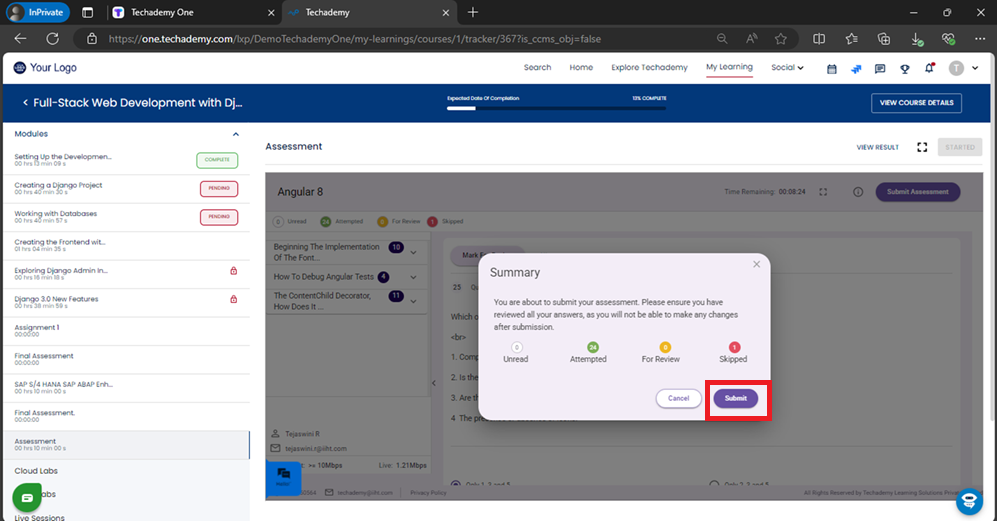Click the course completion progress bar

556,107
